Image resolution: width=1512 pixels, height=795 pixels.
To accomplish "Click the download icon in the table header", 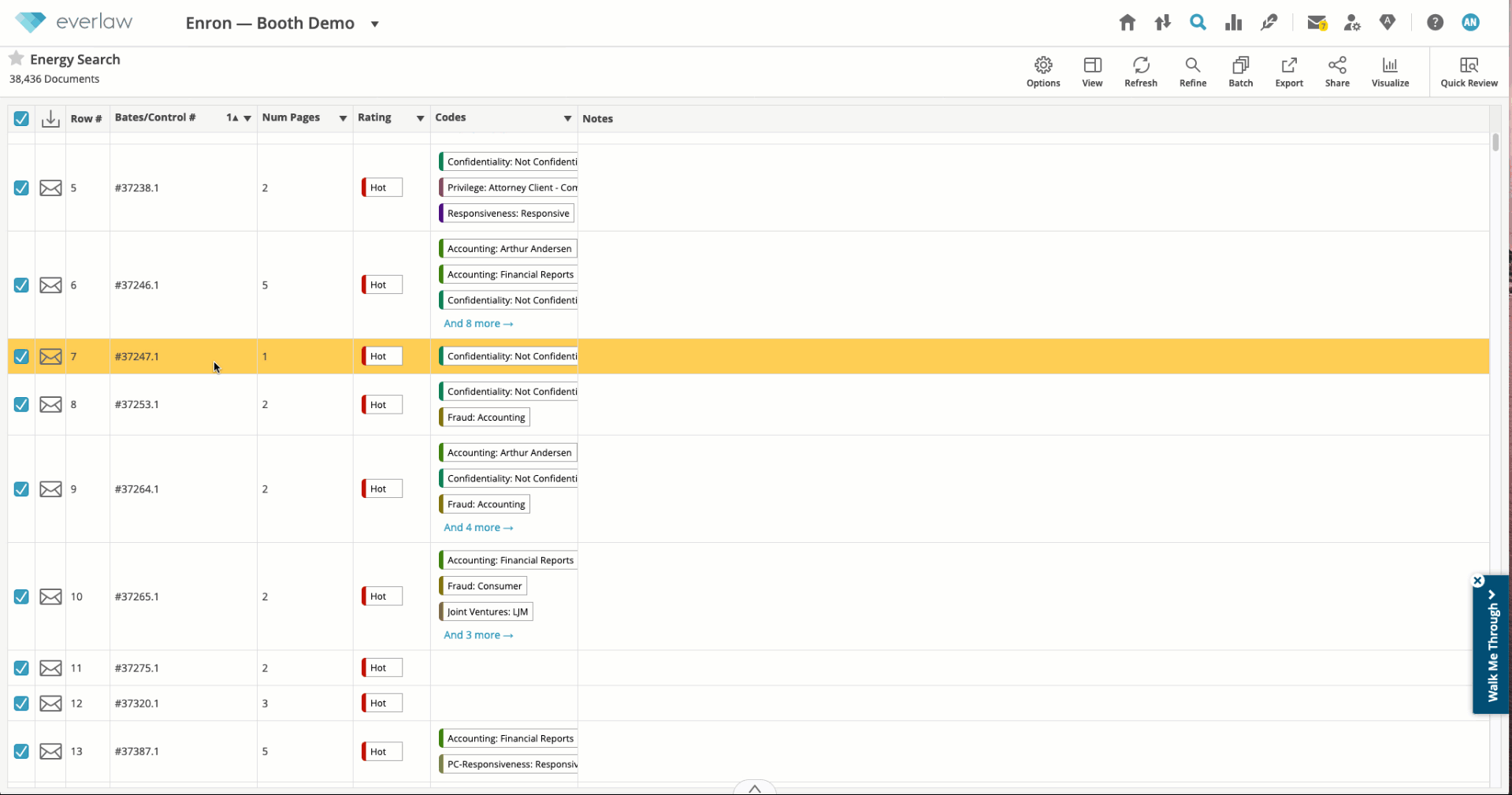I will [50, 118].
